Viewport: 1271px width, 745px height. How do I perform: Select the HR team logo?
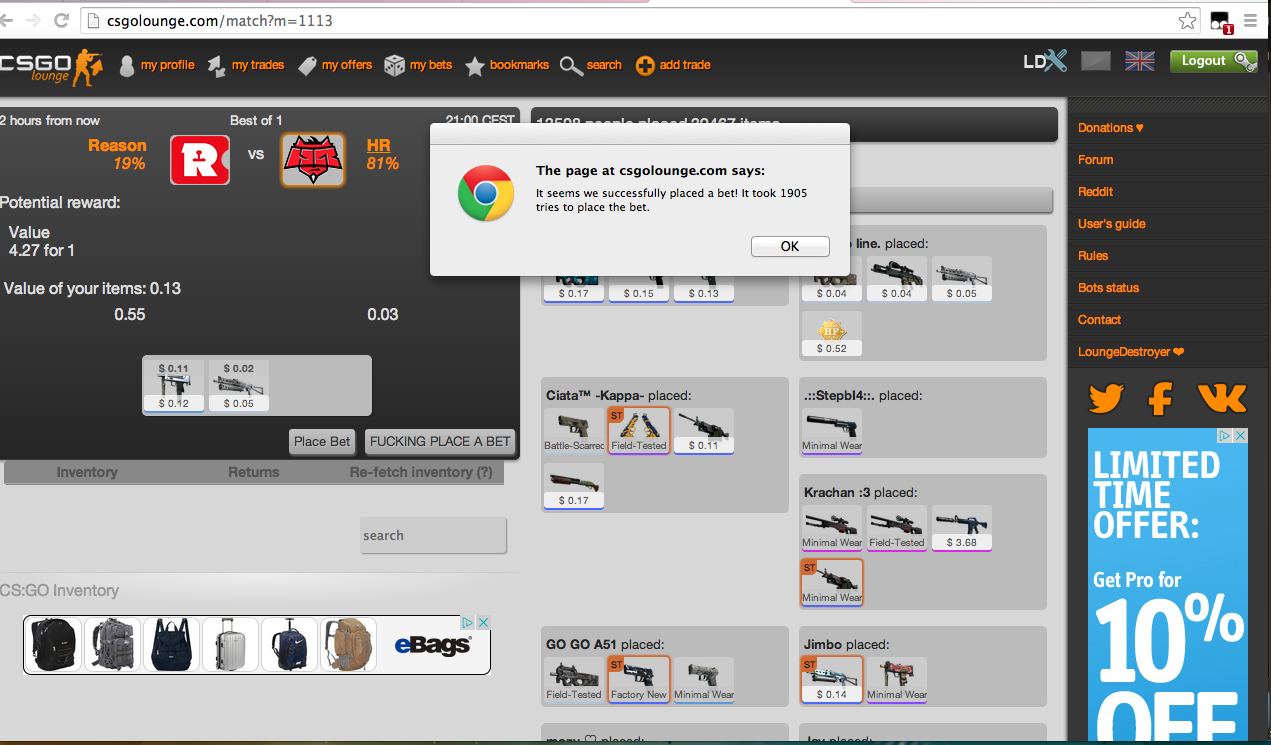[x=313, y=160]
